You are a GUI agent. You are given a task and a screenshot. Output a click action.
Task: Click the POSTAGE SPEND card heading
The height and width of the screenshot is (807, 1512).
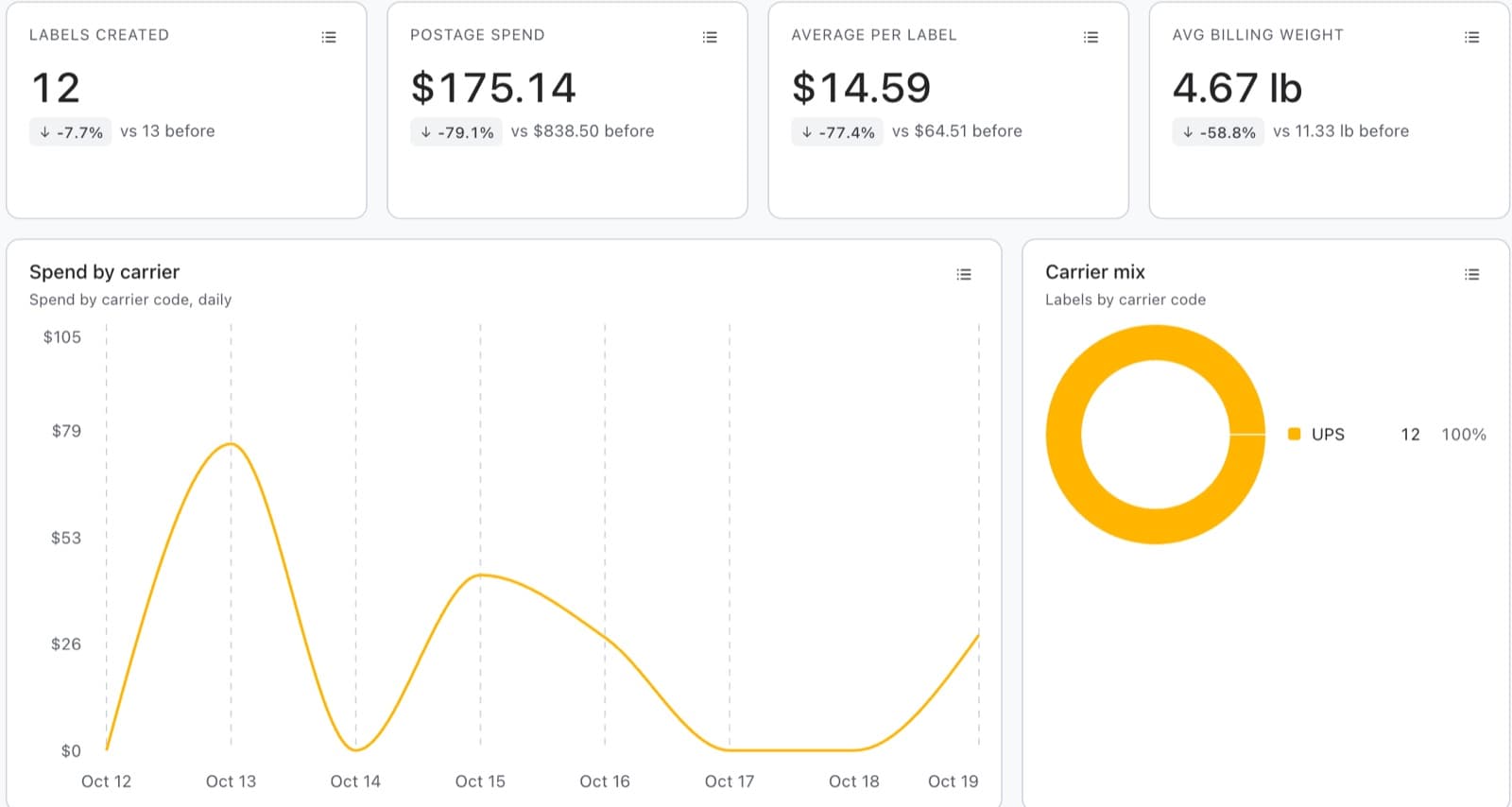pyautogui.click(x=477, y=35)
